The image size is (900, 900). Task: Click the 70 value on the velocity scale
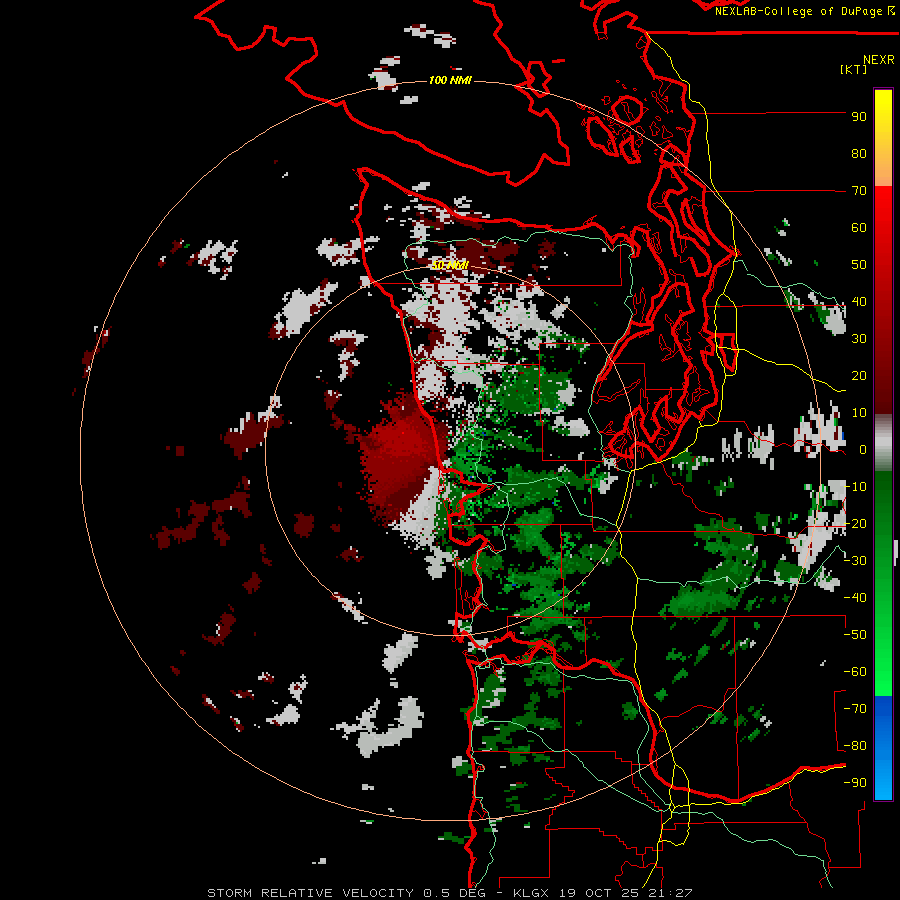(x=859, y=191)
